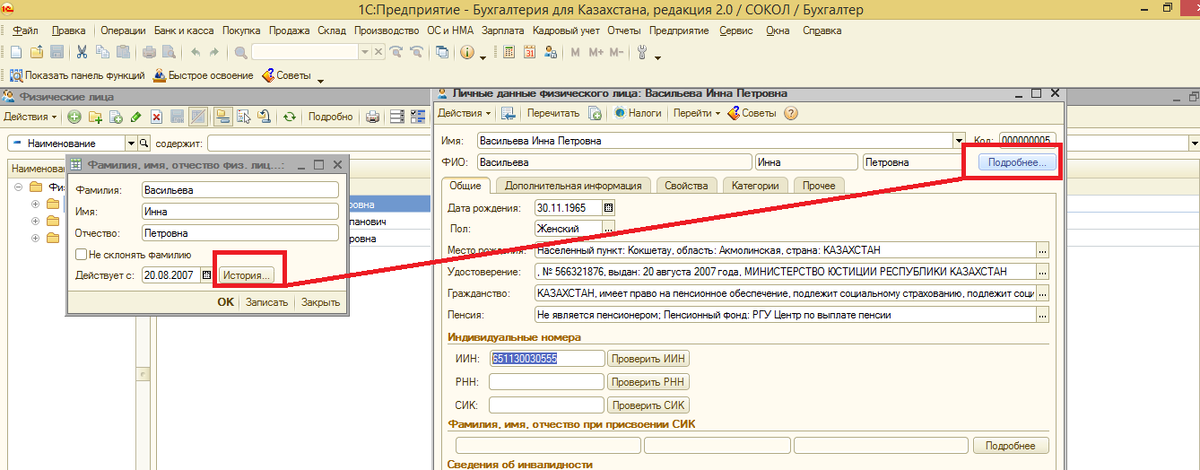Click the New document icon in main toolbar
The image size is (1200, 470).
pyautogui.click(x=17, y=52)
